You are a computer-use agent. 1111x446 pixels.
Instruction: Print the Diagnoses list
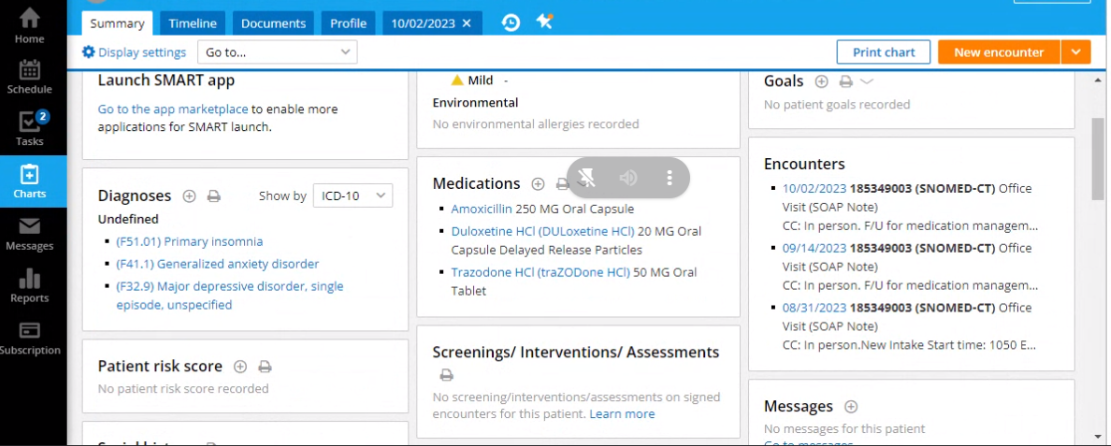click(213, 197)
